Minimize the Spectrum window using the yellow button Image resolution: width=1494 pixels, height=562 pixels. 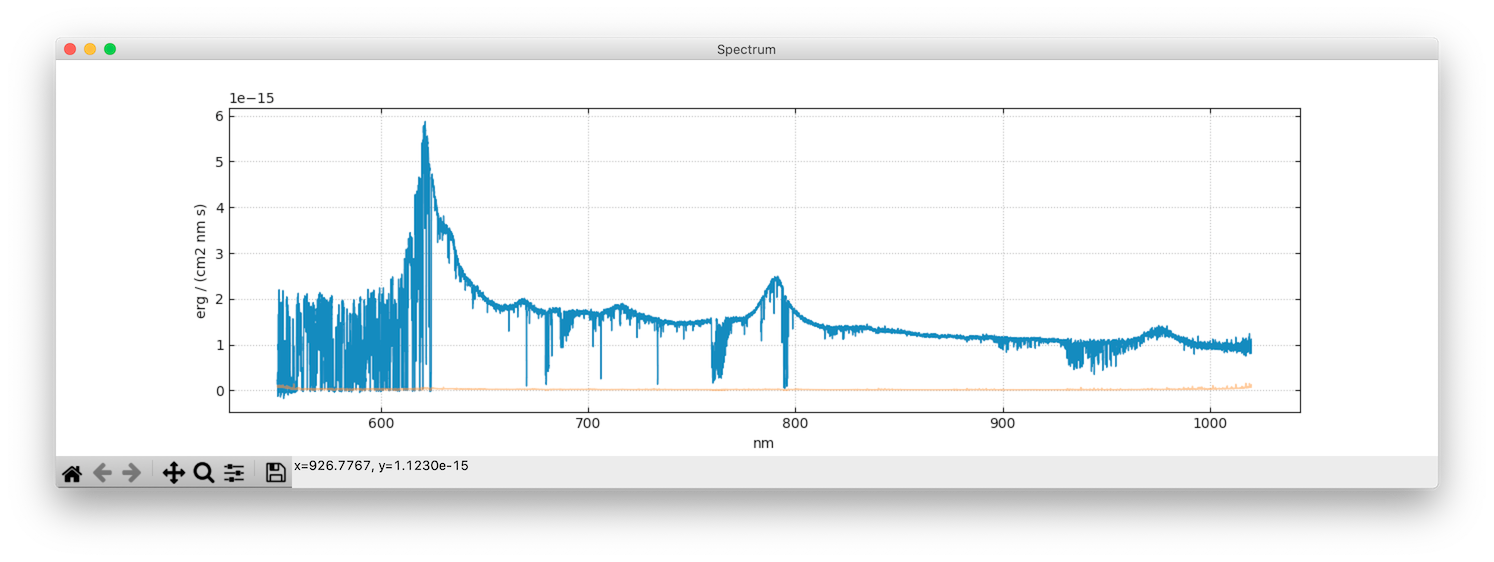pos(90,49)
